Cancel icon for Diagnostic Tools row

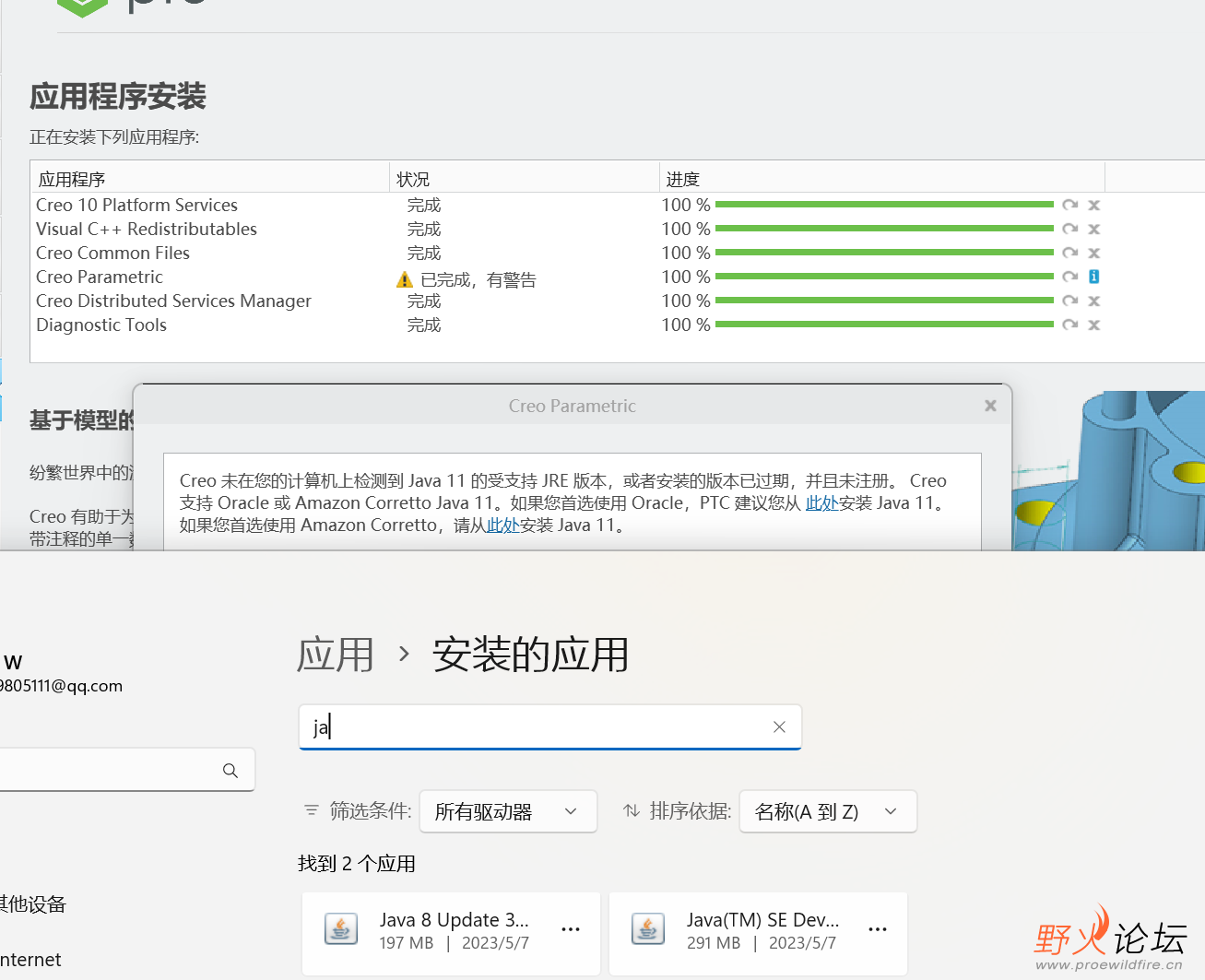pos(1094,325)
